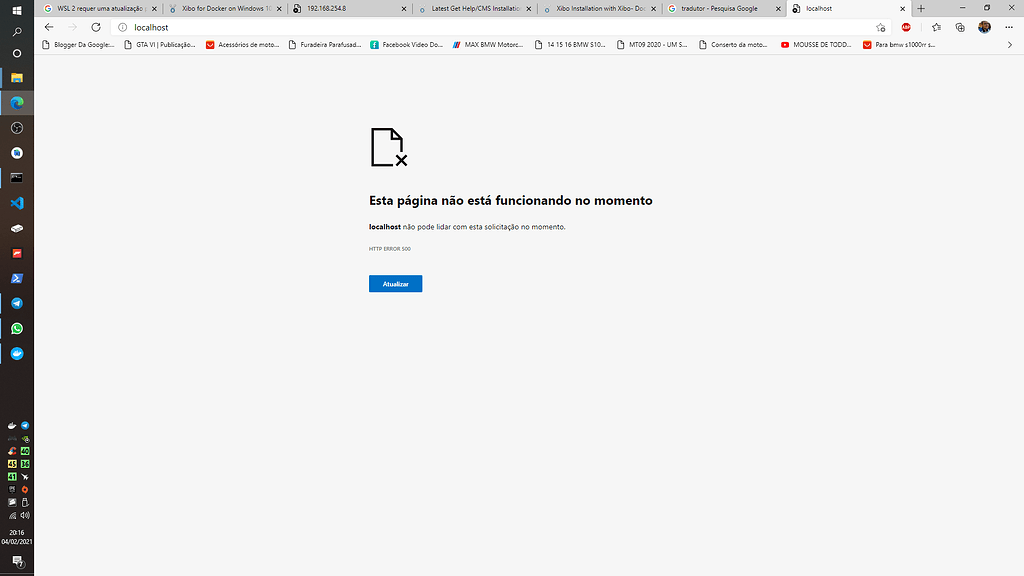Switch to the Xibo for Docker on Windows tab
The height and width of the screenshot is (576, 1024).
point(223,8)
